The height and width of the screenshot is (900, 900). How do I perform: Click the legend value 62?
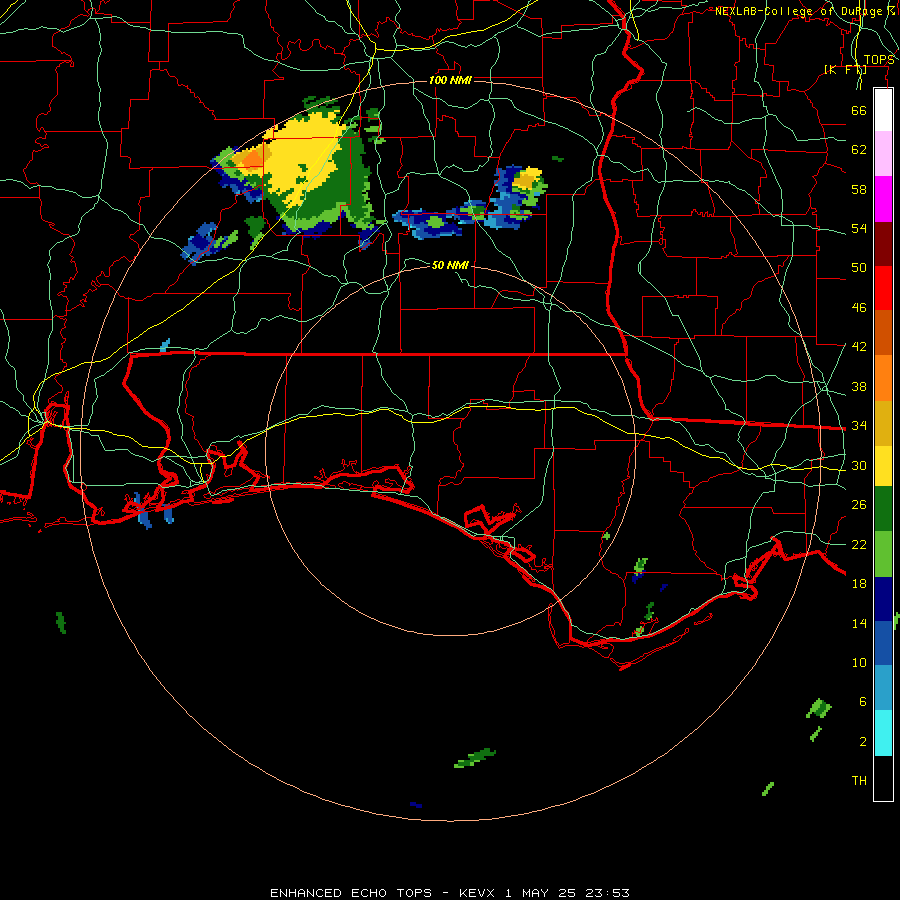859,150
